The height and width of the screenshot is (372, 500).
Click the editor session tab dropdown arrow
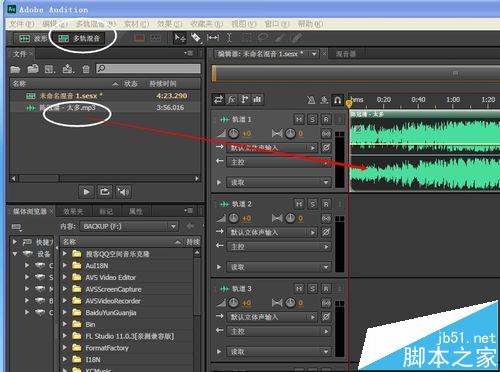point(314,54)
